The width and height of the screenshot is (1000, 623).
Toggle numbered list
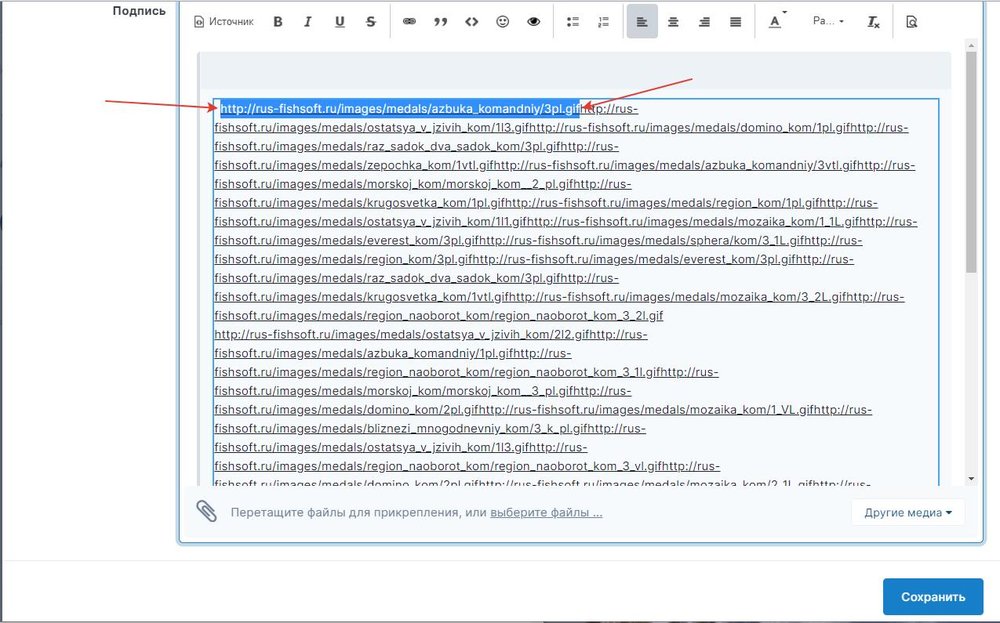coord(603,21)
